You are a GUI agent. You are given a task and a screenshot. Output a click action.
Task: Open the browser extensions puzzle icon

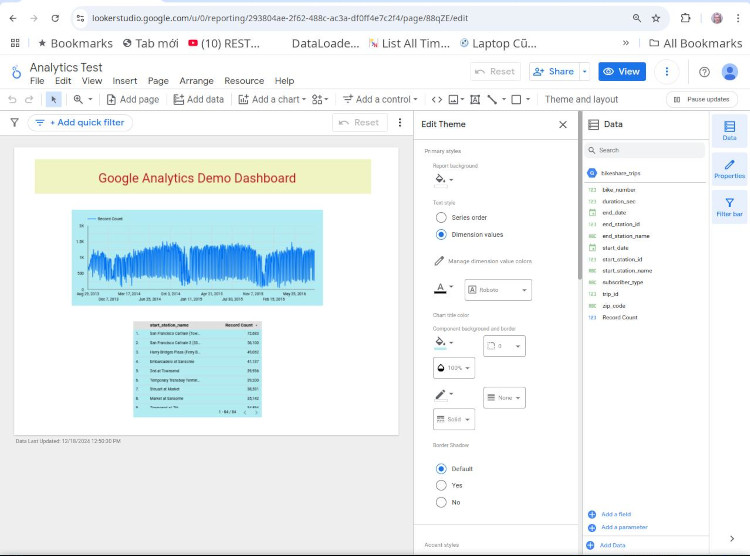[685, 18]
